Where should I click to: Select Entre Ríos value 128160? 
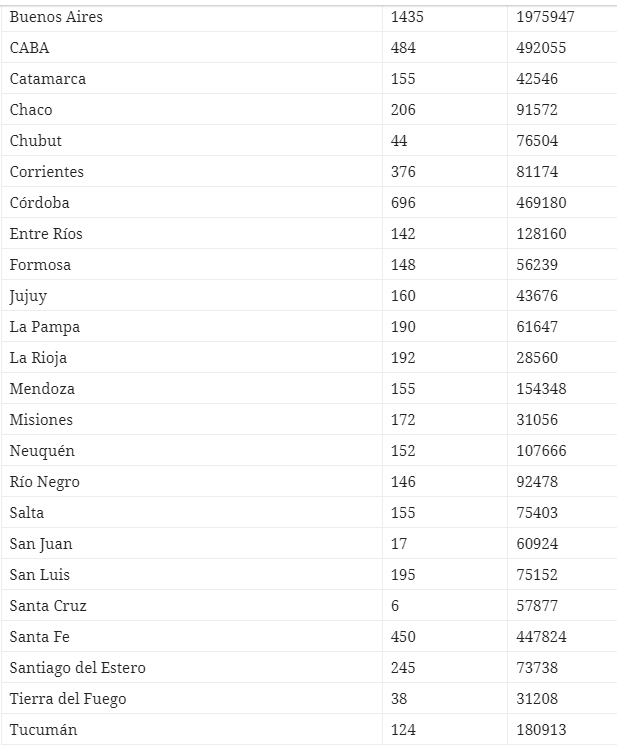[542, 234]
